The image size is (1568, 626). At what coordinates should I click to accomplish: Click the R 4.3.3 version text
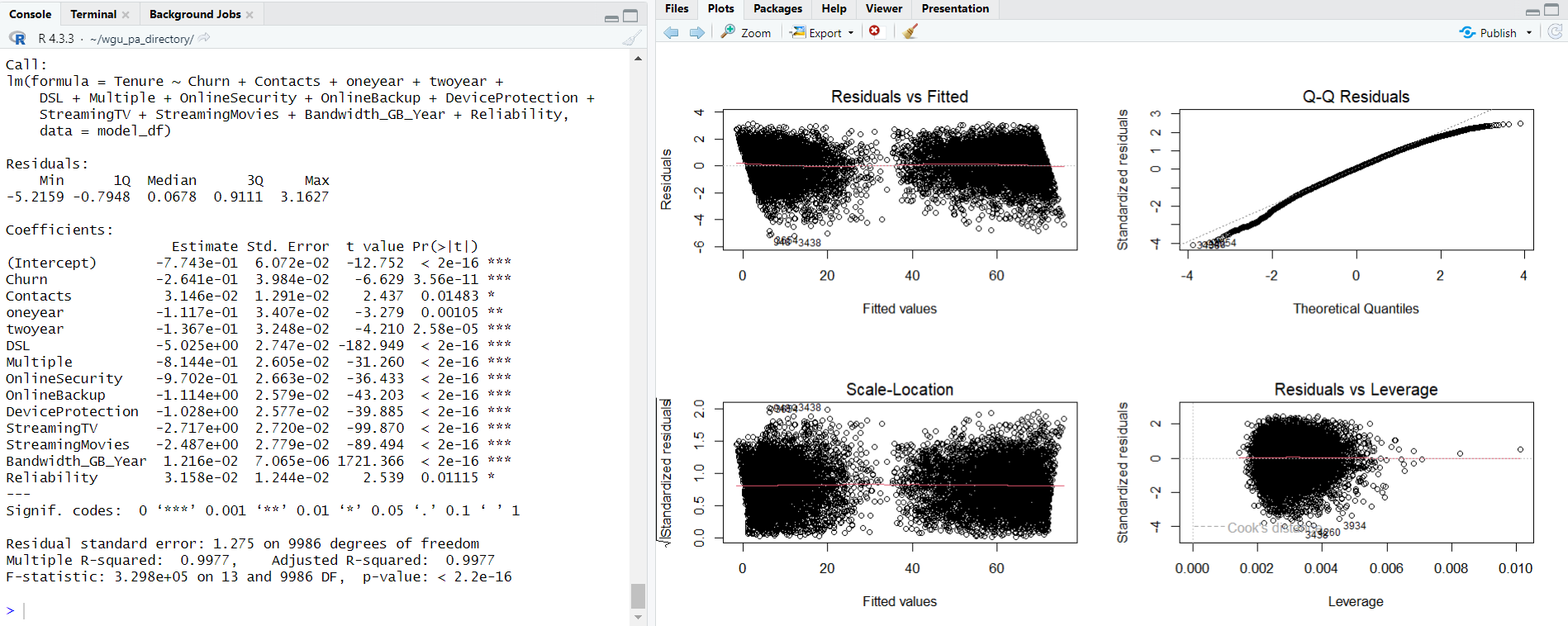click(x=55, y=39)
